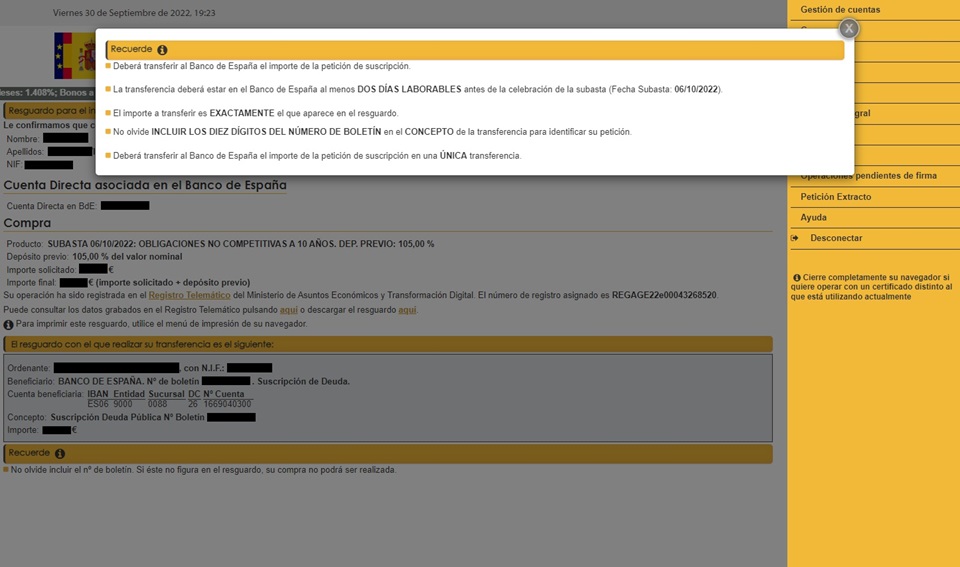Click 'aquí' link to download the resguardo
Image resolution: width=960 pixels, height=567 pixels.
click(407, 310)
